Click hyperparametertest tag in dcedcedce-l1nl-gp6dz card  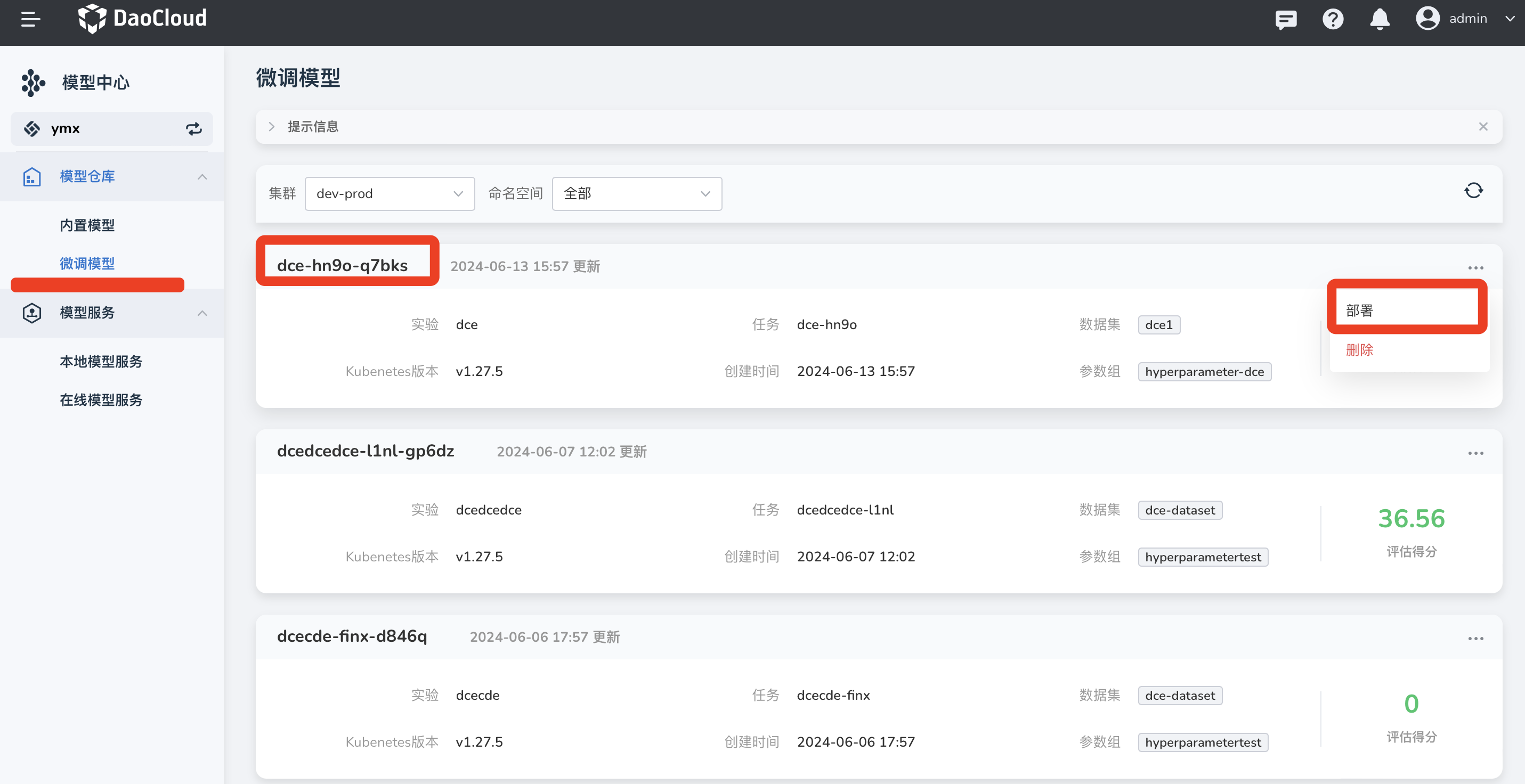[1203, 557]
